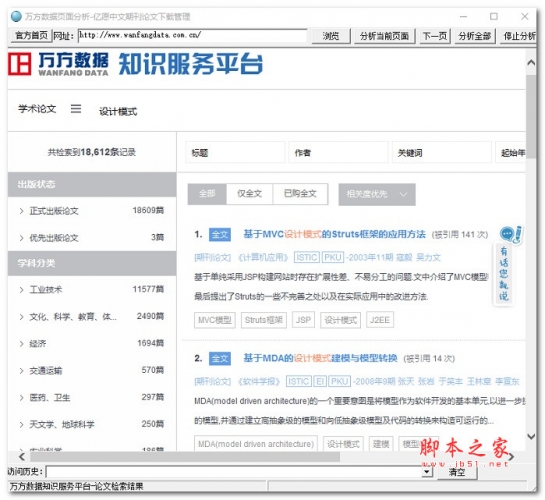Click the MVC模型 keyword tag
Screen dimensions: 545x500
click(x=215, y=320)
